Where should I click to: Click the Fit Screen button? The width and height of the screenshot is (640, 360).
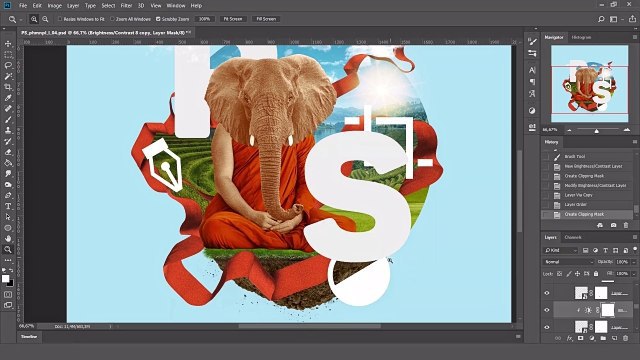coord(233,19)
